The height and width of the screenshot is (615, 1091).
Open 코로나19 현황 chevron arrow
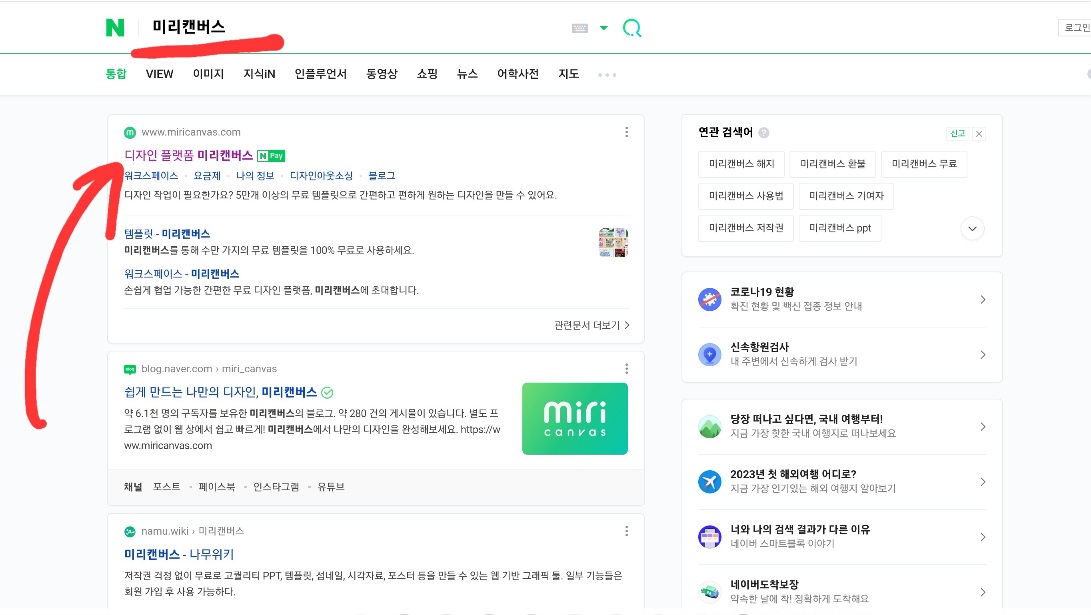point(982,299)
